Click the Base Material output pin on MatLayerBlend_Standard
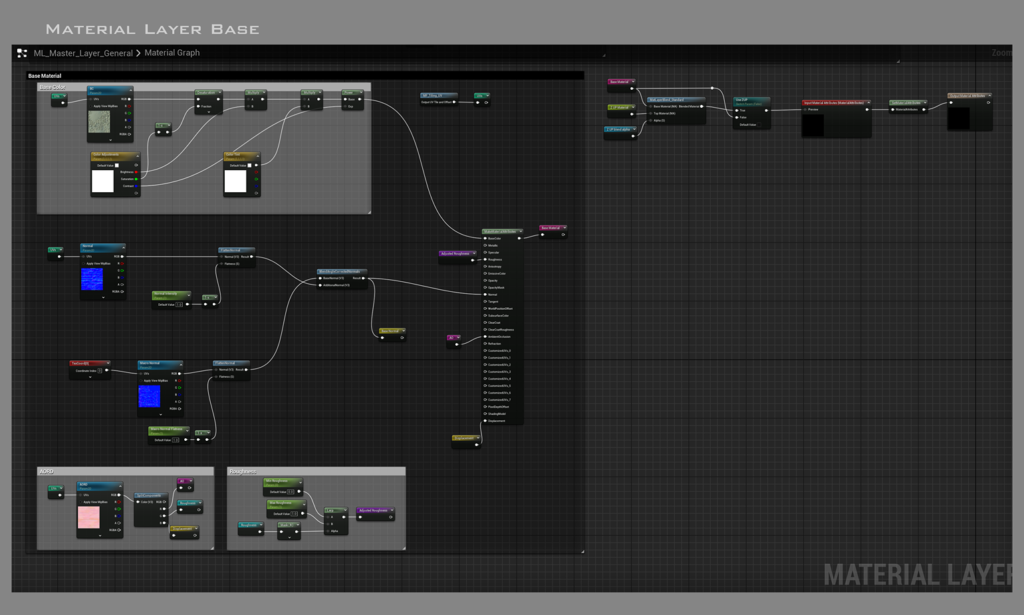 pyautogui.click(x=701, y=106)
